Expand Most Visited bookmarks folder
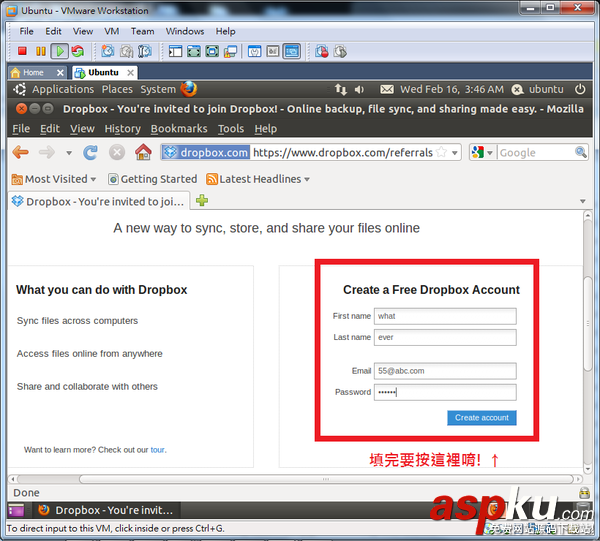The image size is (600, 541). click(54, 179)
